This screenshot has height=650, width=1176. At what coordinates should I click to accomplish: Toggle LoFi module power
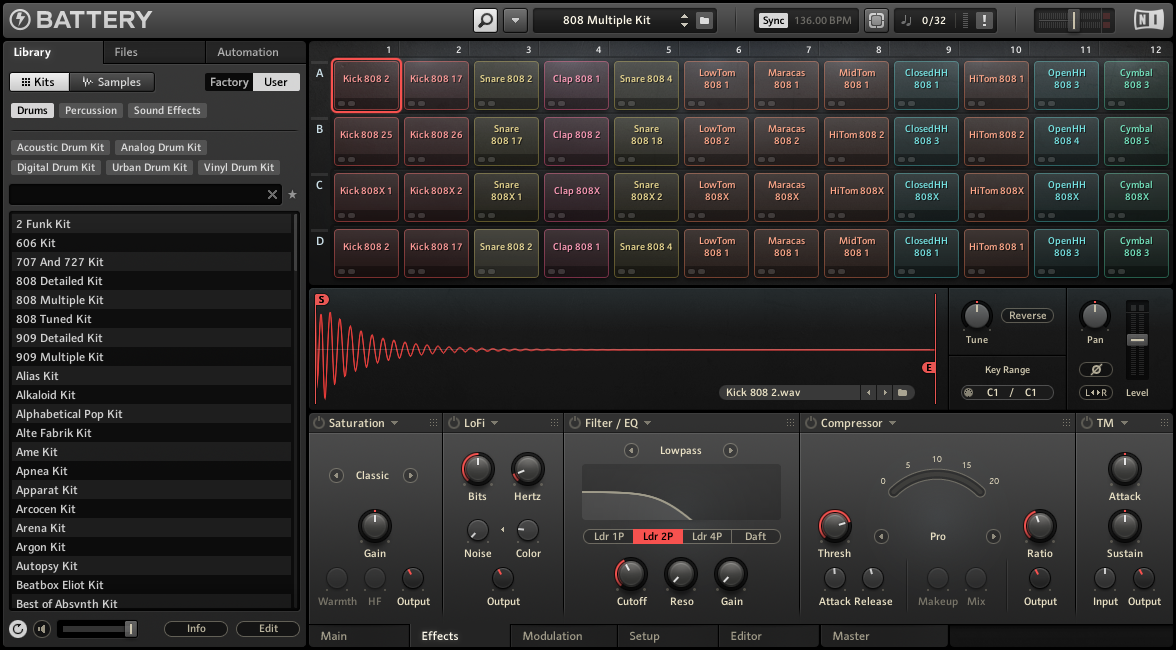tap(454, 423)
